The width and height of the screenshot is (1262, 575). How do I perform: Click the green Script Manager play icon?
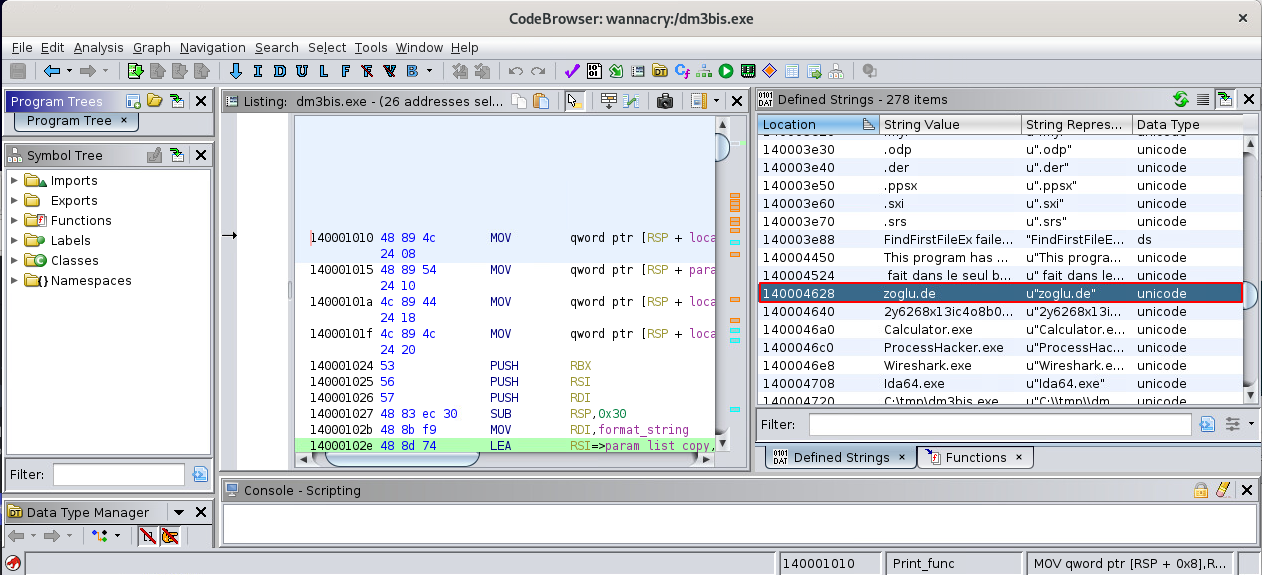click(x=725, y=71)
